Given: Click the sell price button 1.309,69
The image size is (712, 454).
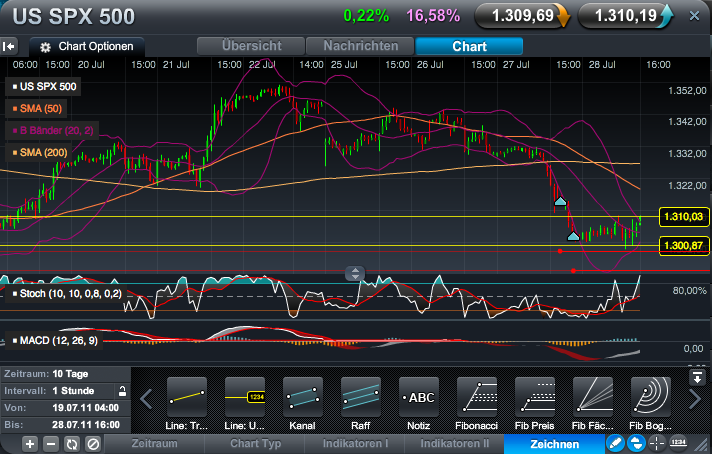Looking at the screenshot, I should pos(523,16).
